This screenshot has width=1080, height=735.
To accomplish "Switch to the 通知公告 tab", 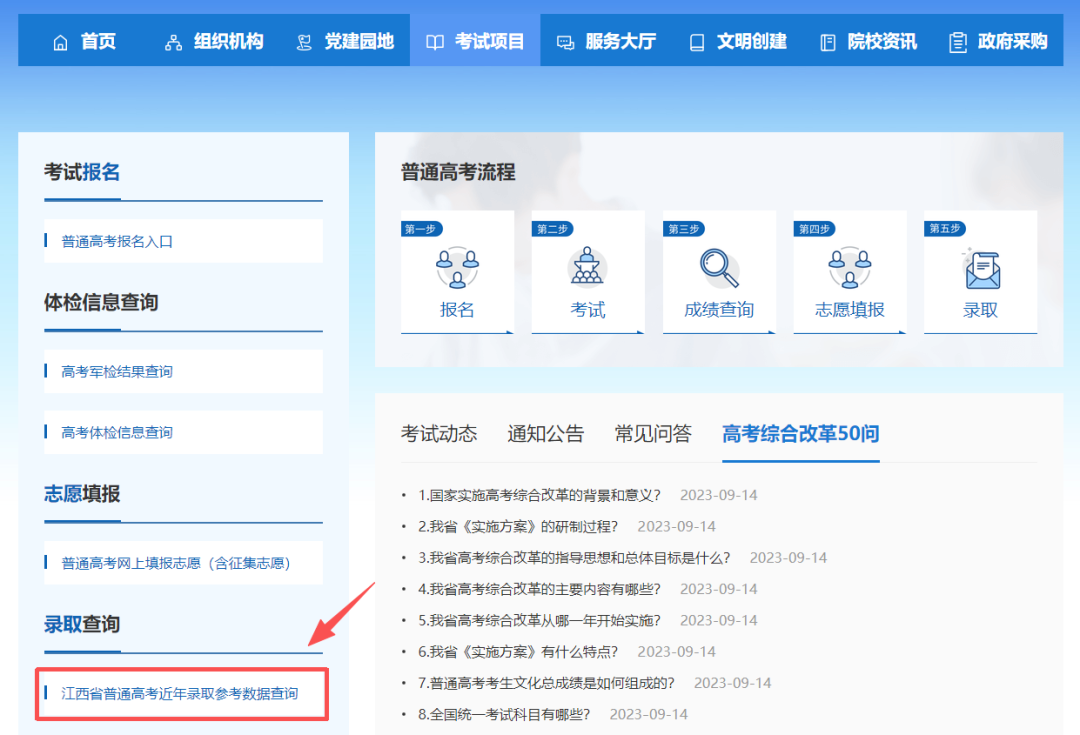I will click(x=546, y=433).
